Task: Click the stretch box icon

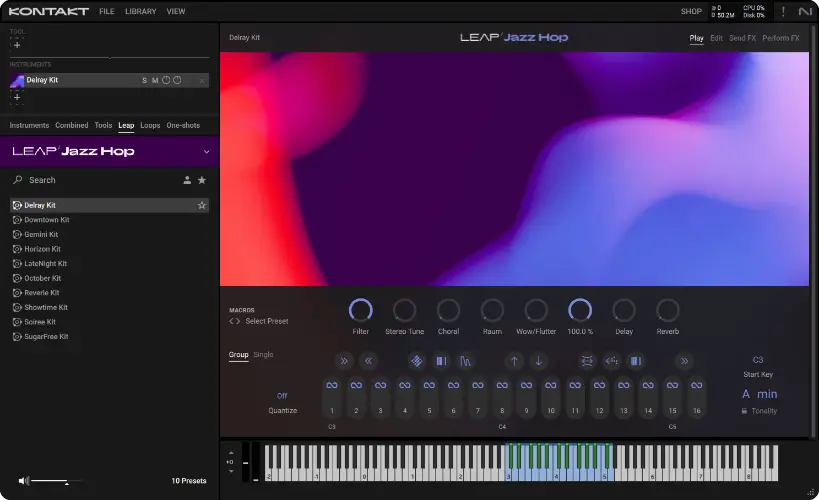Action: coord(587,361)
